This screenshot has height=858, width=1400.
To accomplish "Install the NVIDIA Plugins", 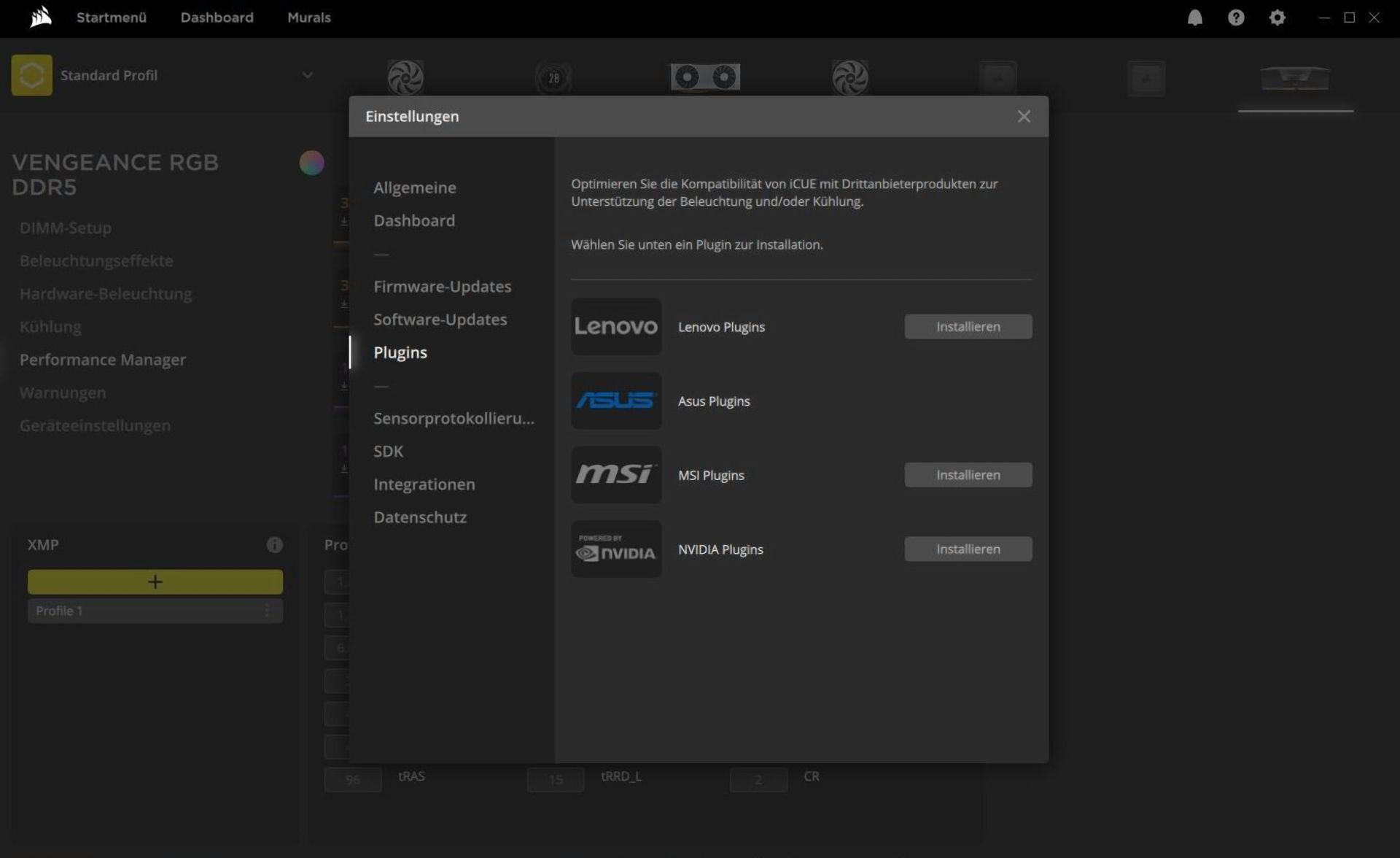I will 968,549.
